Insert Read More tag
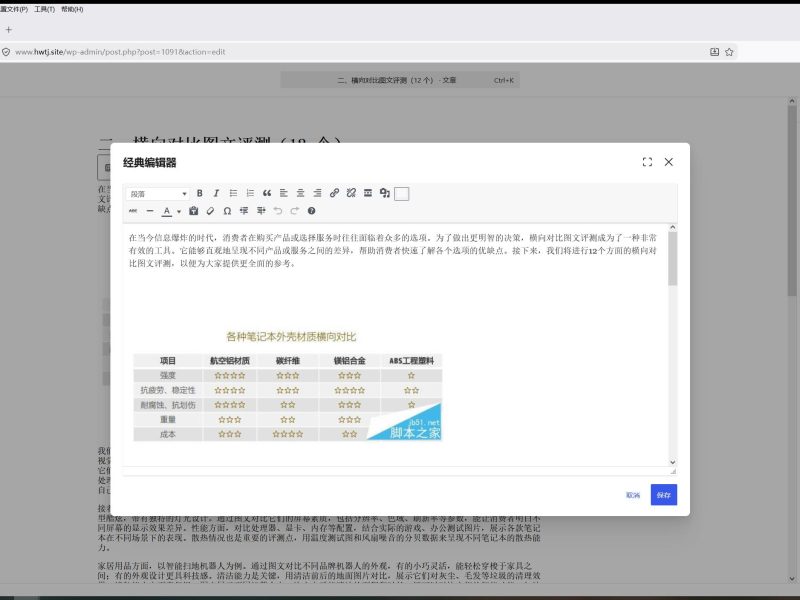Viewport: 800px width, 600px height. (368, 193)
